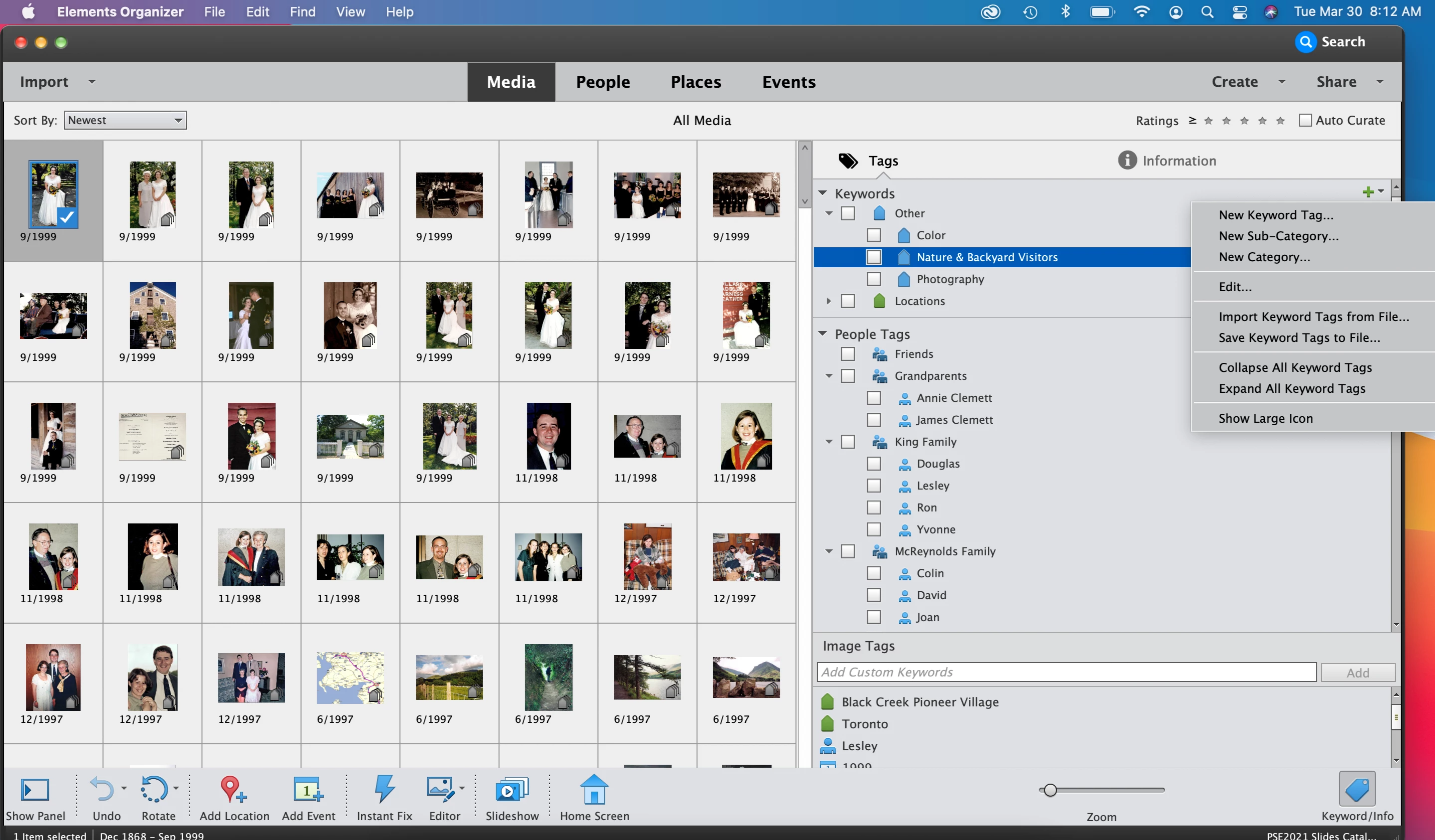Collapse the King Family people group
The width and height of the screenshot is (1435, 840).
point(829,441)
